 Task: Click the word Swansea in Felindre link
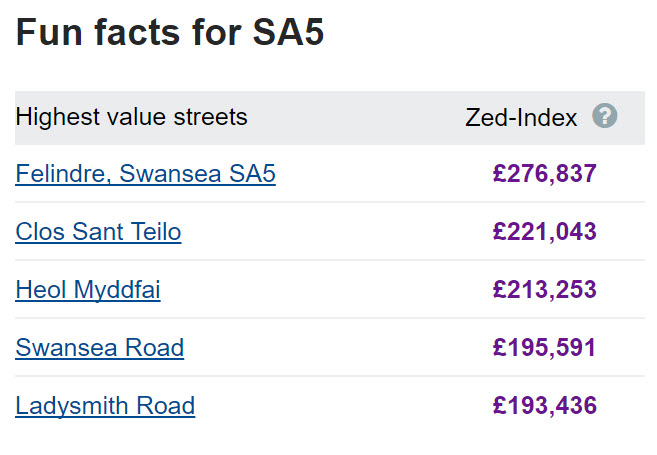click(170, 173)
